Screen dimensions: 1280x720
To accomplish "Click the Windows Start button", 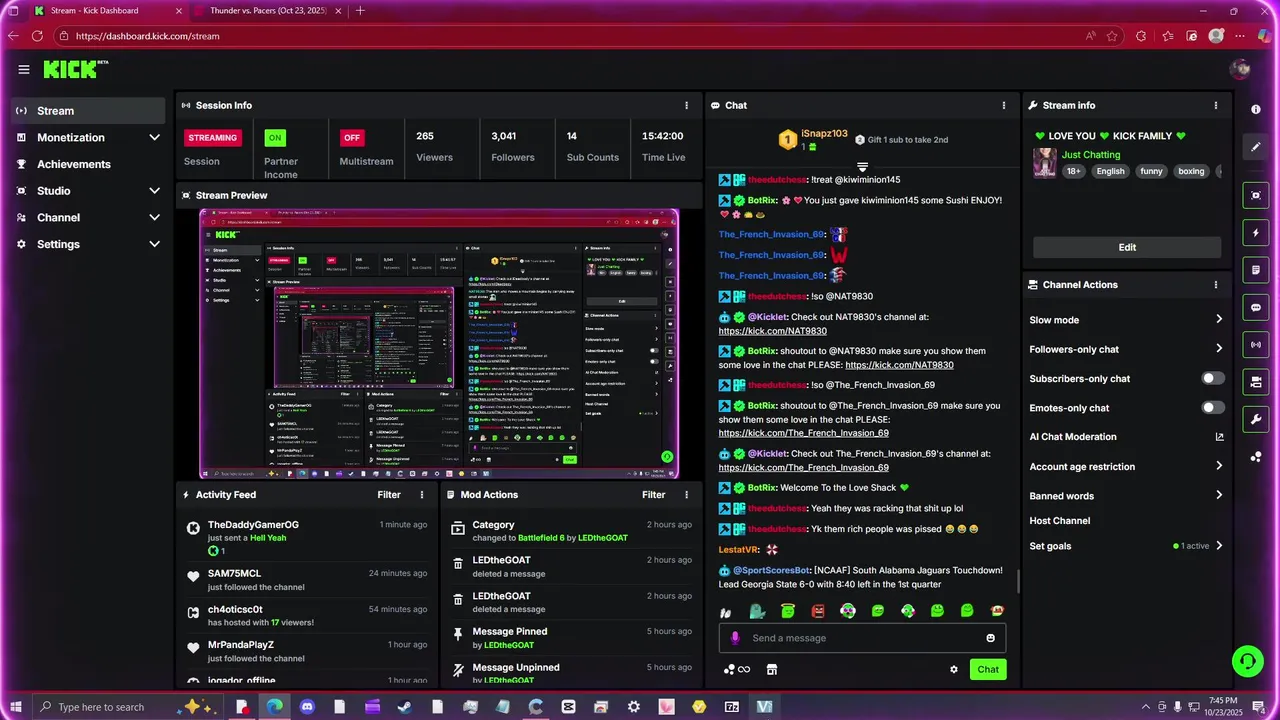I will click(x=16, y=707).
